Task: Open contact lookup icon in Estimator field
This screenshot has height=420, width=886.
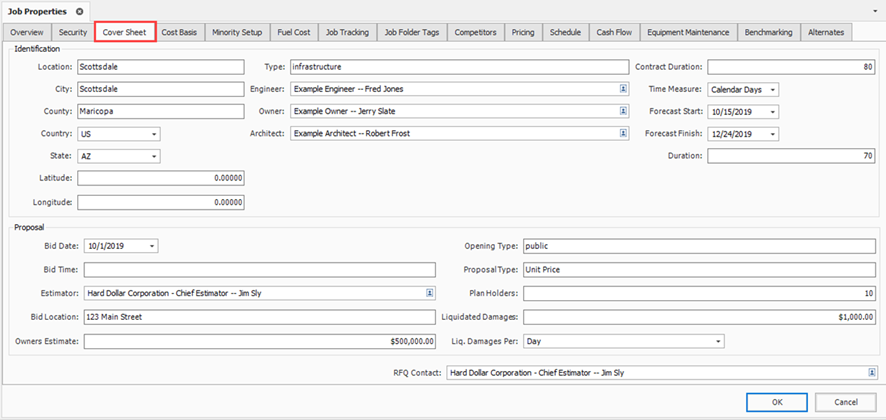Action: [x=429, y=293]
